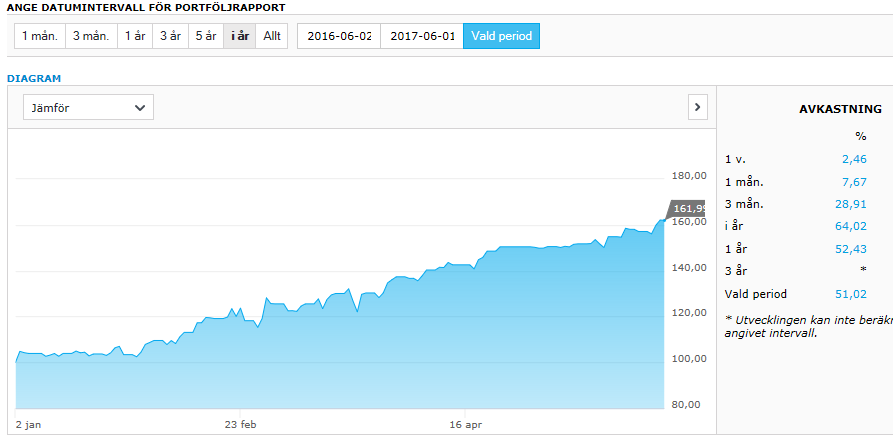Select the 3 mån. interval

pos(91,37)
